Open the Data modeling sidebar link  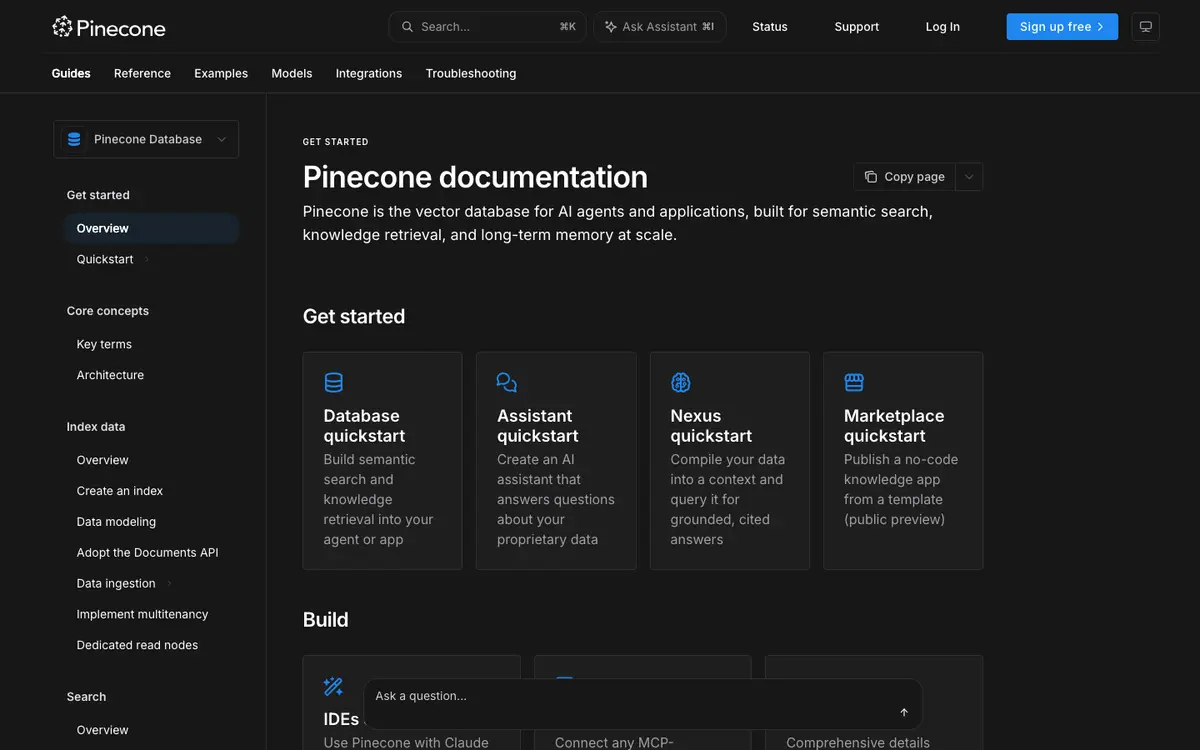116,522
